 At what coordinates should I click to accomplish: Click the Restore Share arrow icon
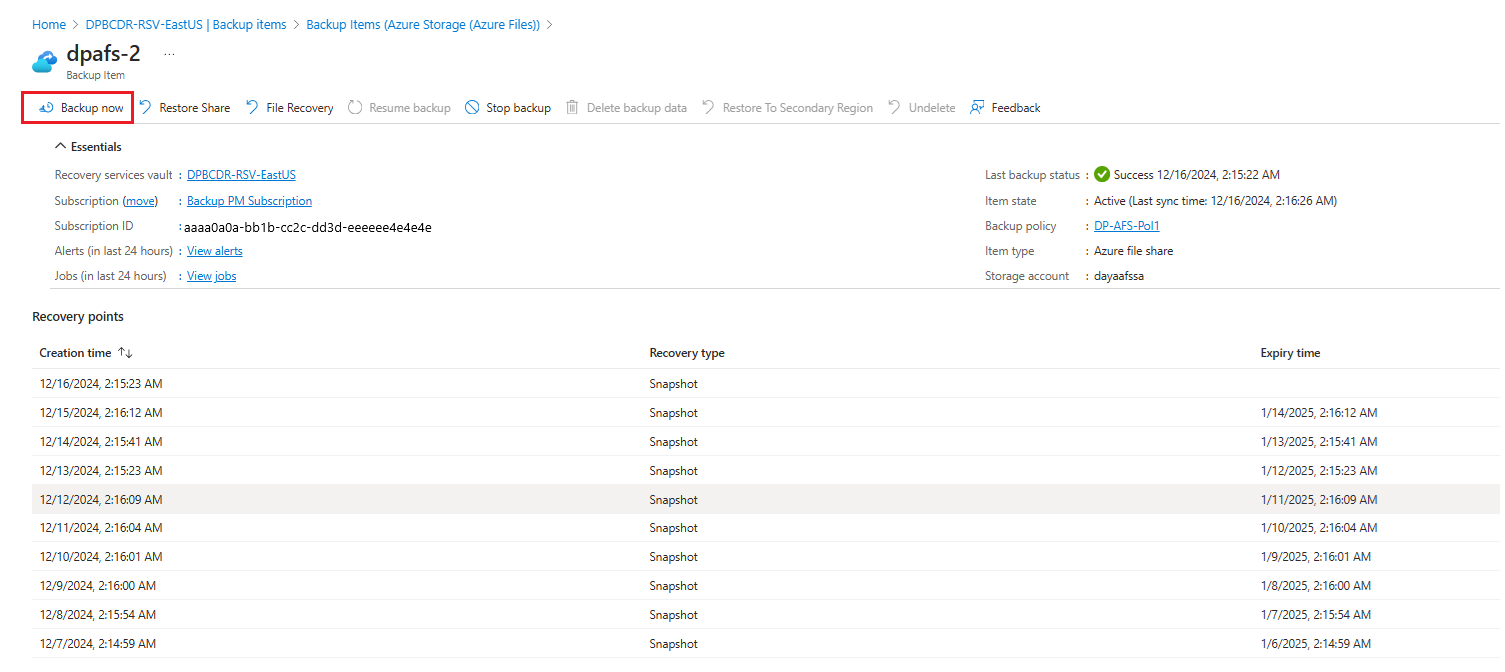[x=146, y=107]
